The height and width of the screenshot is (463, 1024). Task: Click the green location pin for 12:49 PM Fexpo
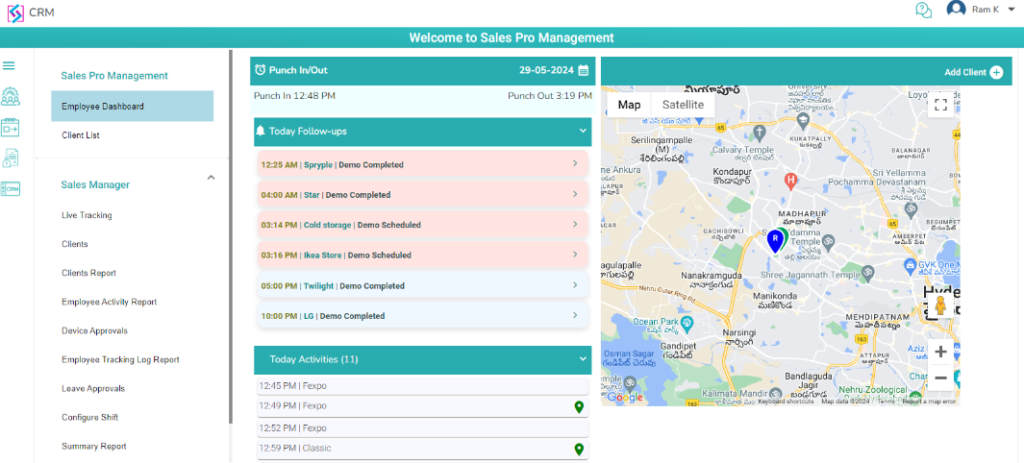pyautogui.click(x=578, y=406)
